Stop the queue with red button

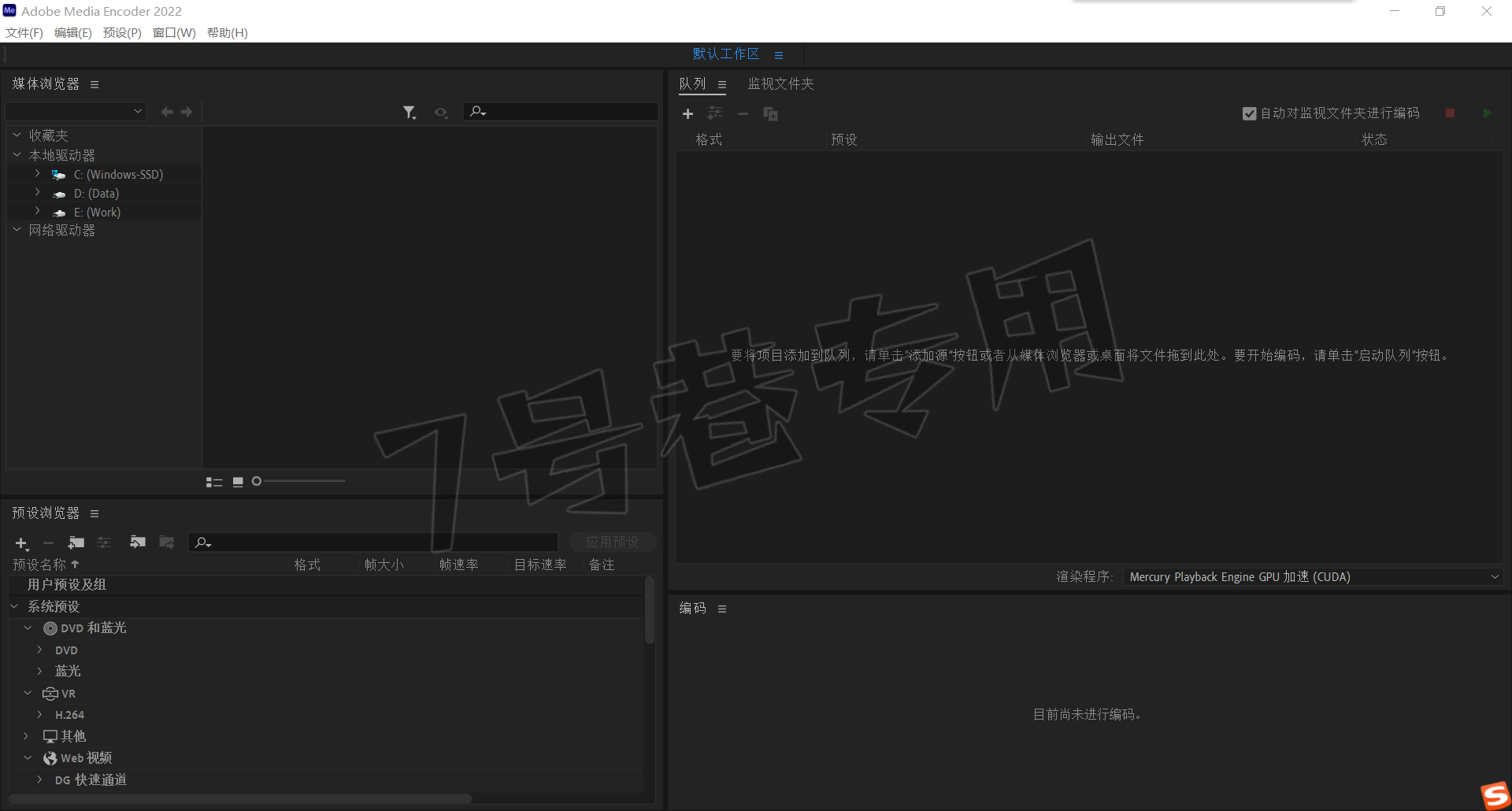tap(1450, 113)
